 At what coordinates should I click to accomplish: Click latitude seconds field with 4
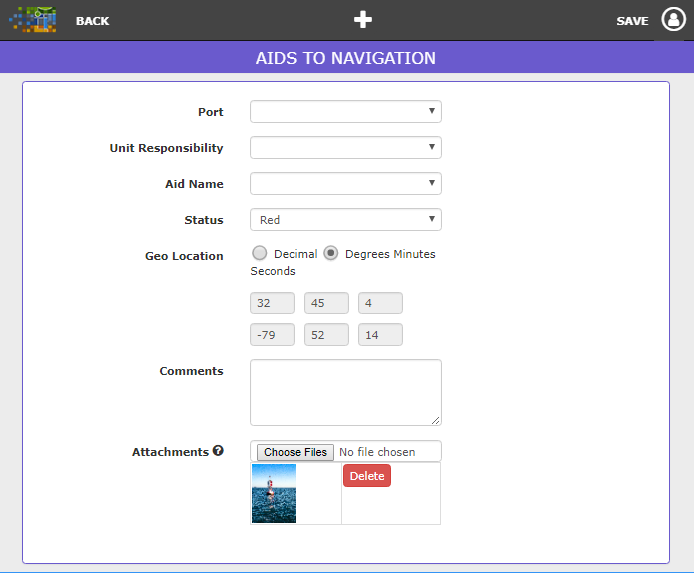[380, 303]
